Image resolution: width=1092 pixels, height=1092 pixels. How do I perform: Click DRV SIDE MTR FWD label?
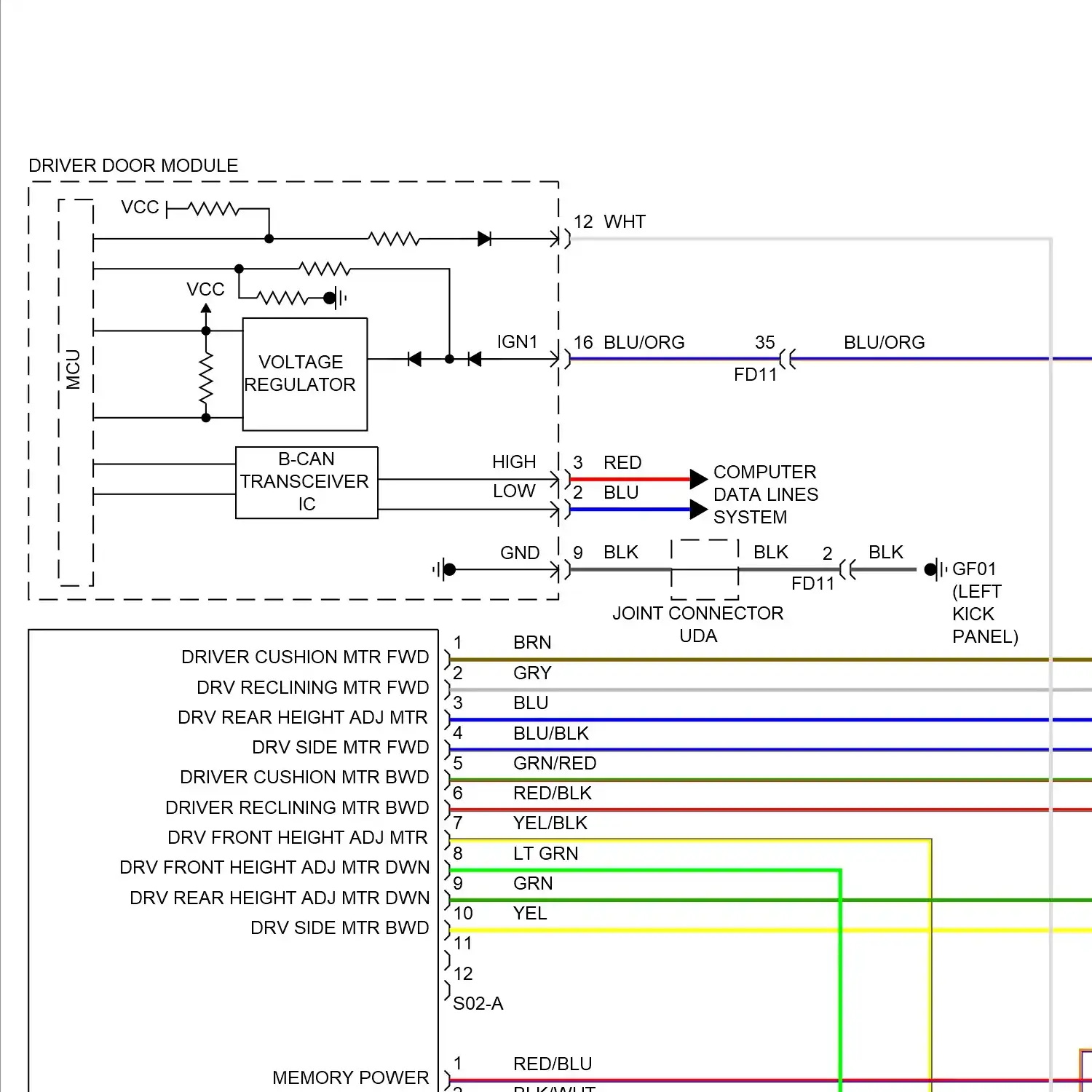click(x=341, y=747)
